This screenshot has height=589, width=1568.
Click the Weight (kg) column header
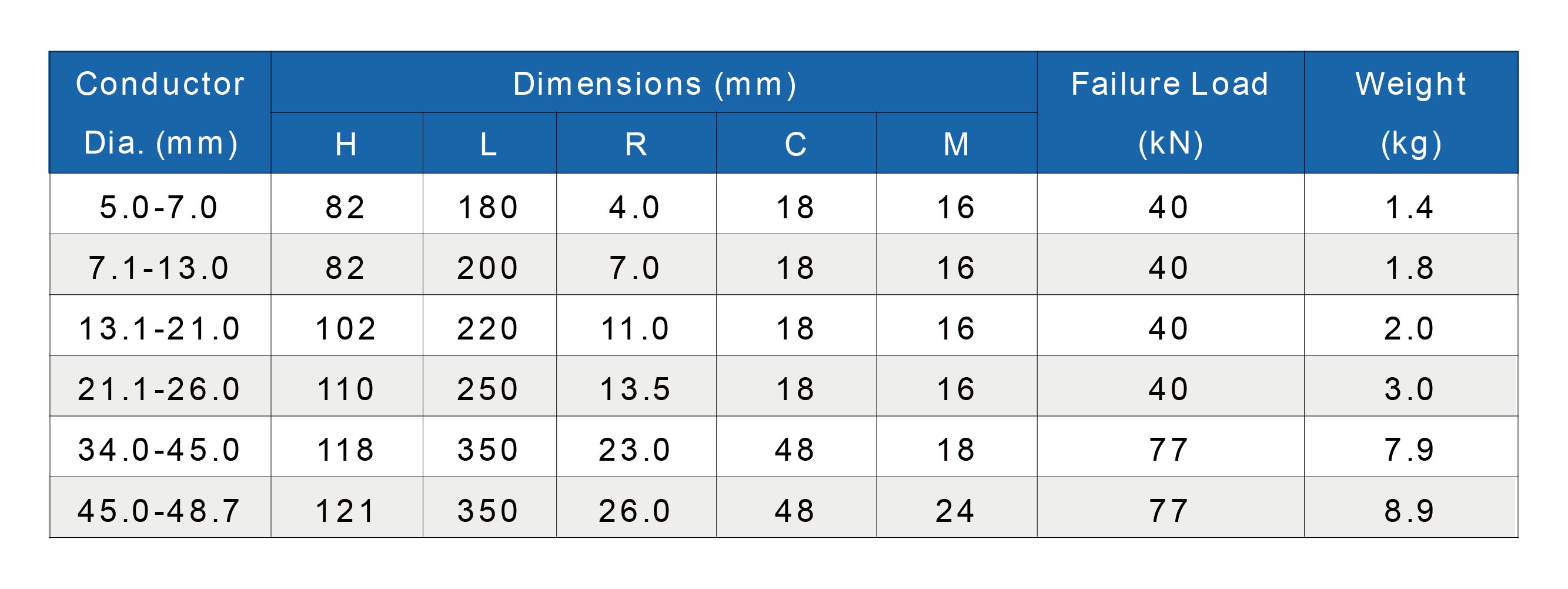coord(1410,113)
